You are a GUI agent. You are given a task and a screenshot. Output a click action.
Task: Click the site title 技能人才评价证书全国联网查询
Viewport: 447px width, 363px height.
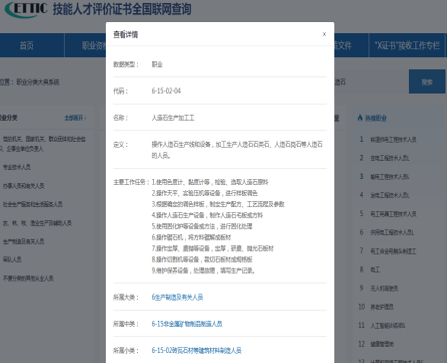(122, 9)
